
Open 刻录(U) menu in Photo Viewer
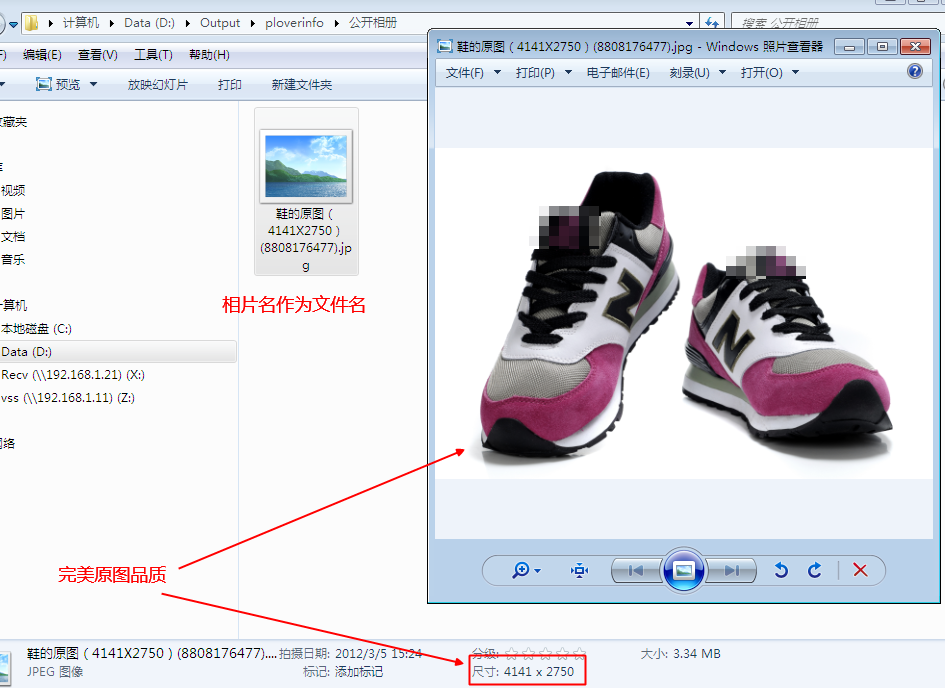[x=689, y=73]
